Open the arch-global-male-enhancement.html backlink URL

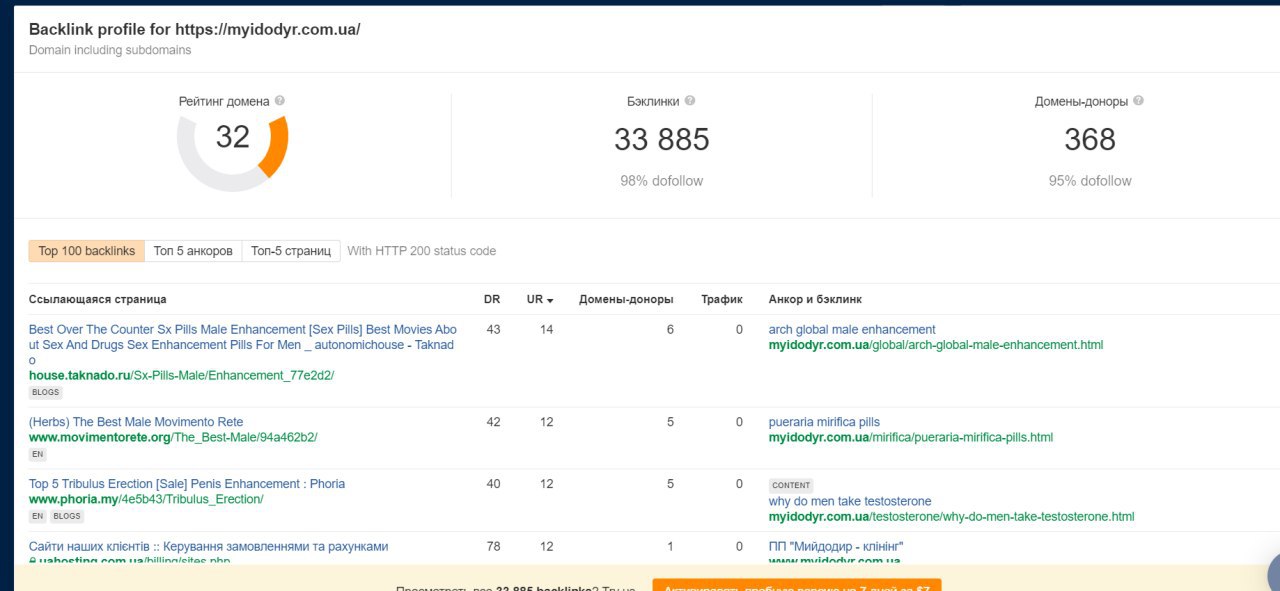tap(936, 344)
